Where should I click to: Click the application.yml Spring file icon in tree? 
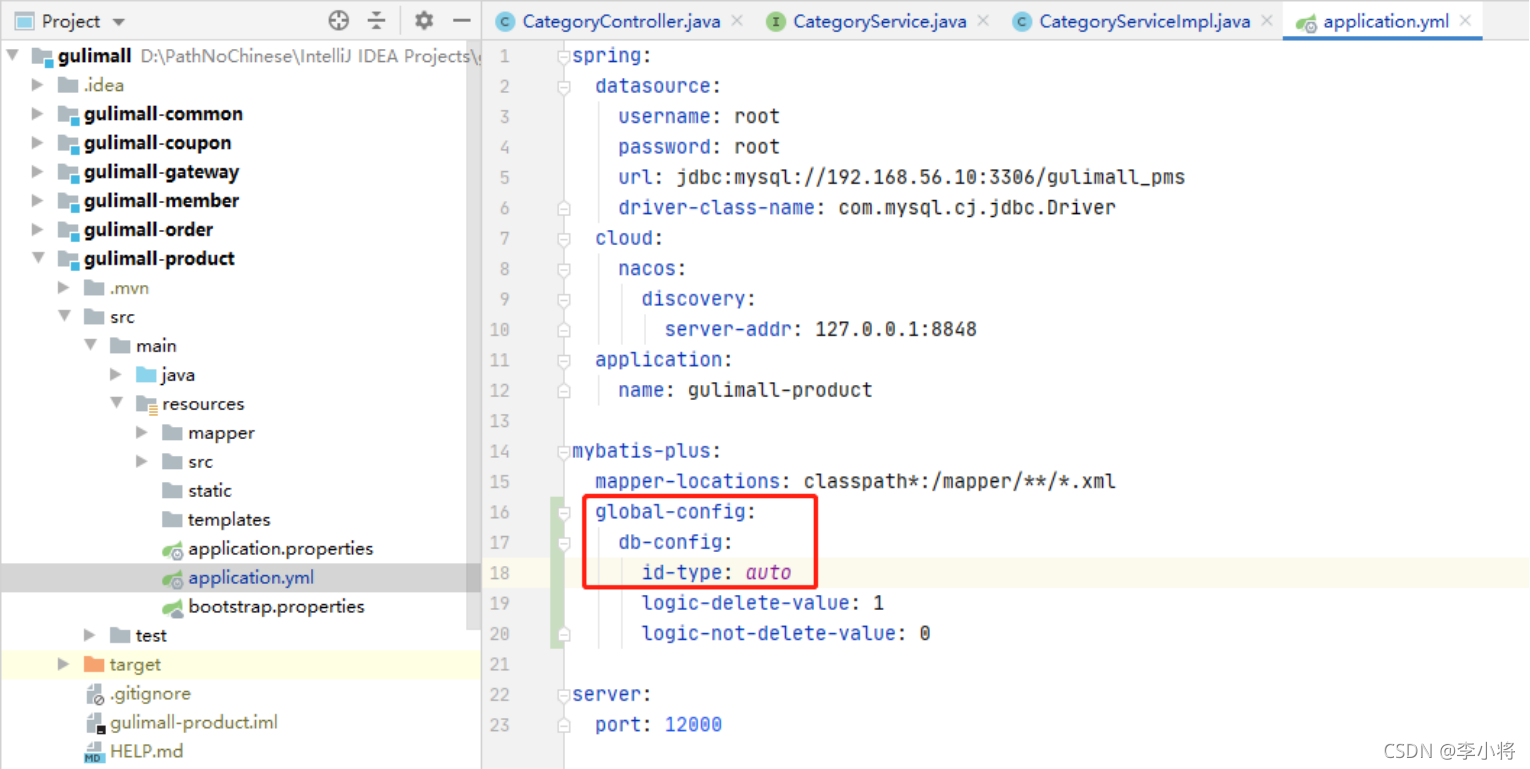172,578
